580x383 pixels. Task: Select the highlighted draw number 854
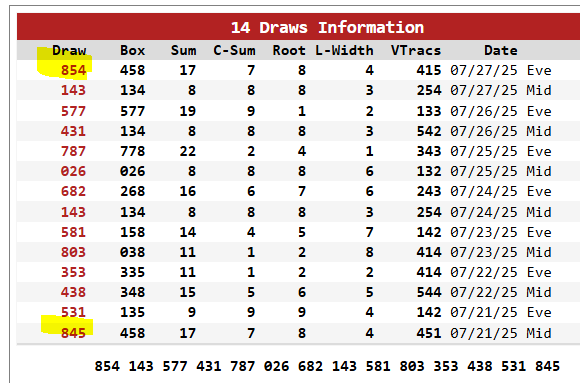point(73,70)
